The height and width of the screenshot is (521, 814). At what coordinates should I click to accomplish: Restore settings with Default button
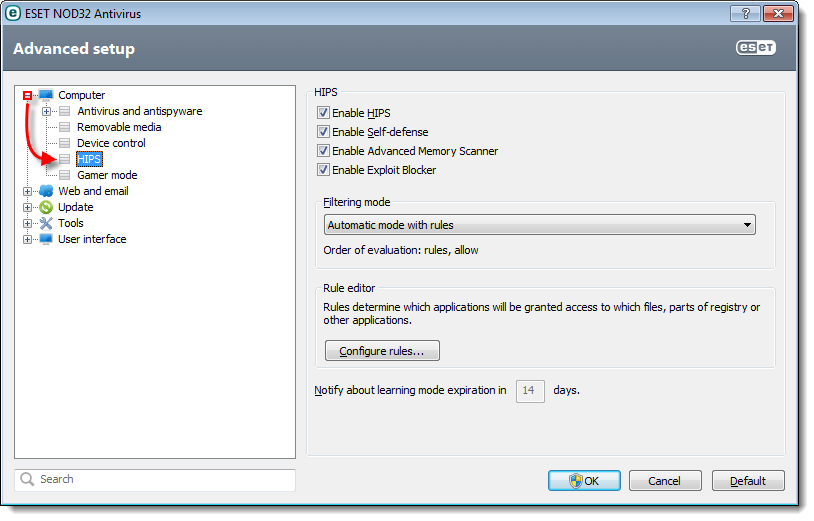[x=748, y=481]
